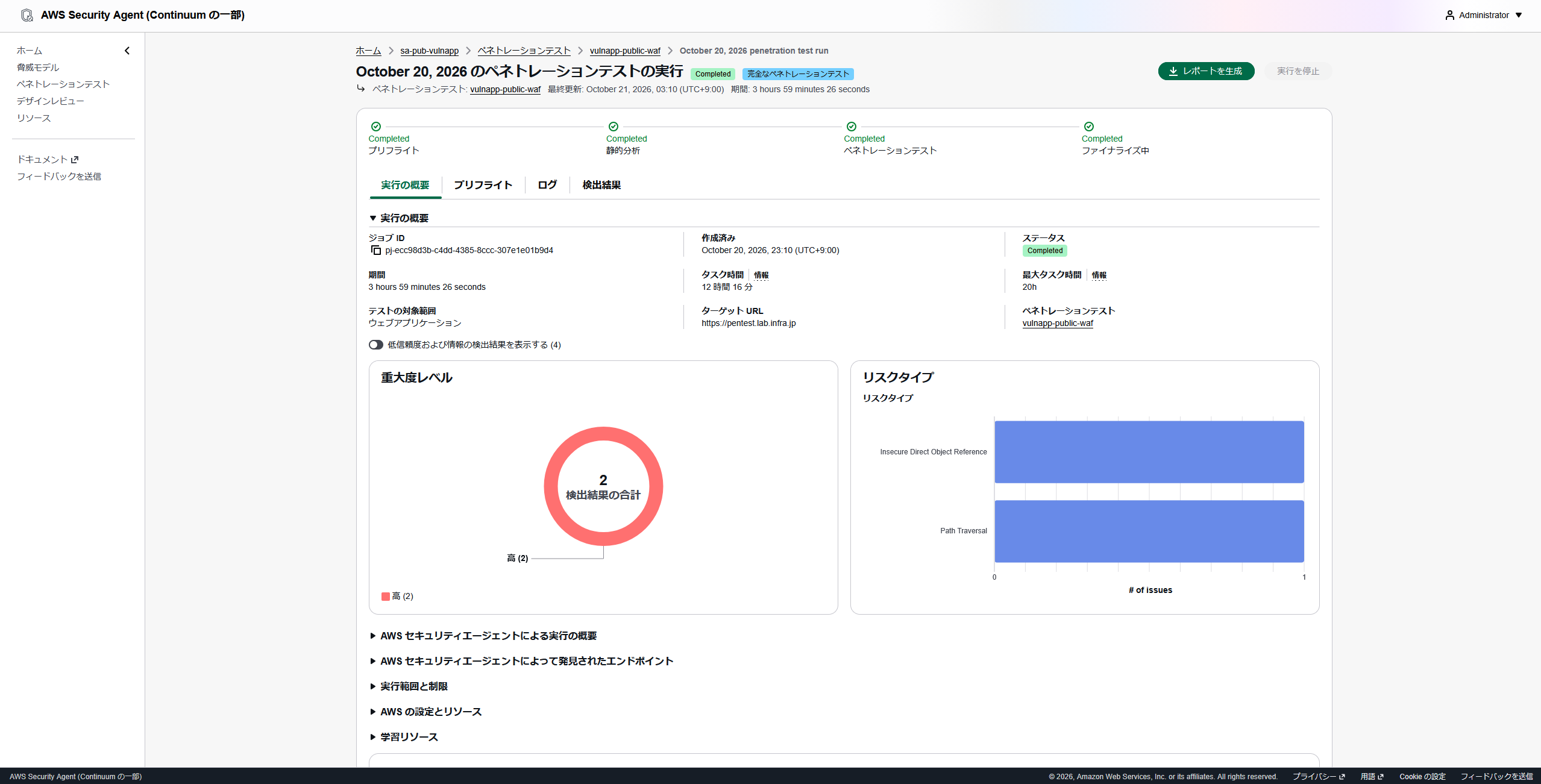Click the 静的分析 completed check icon
The image size is (1541, 784).
(x=614, y=127)
